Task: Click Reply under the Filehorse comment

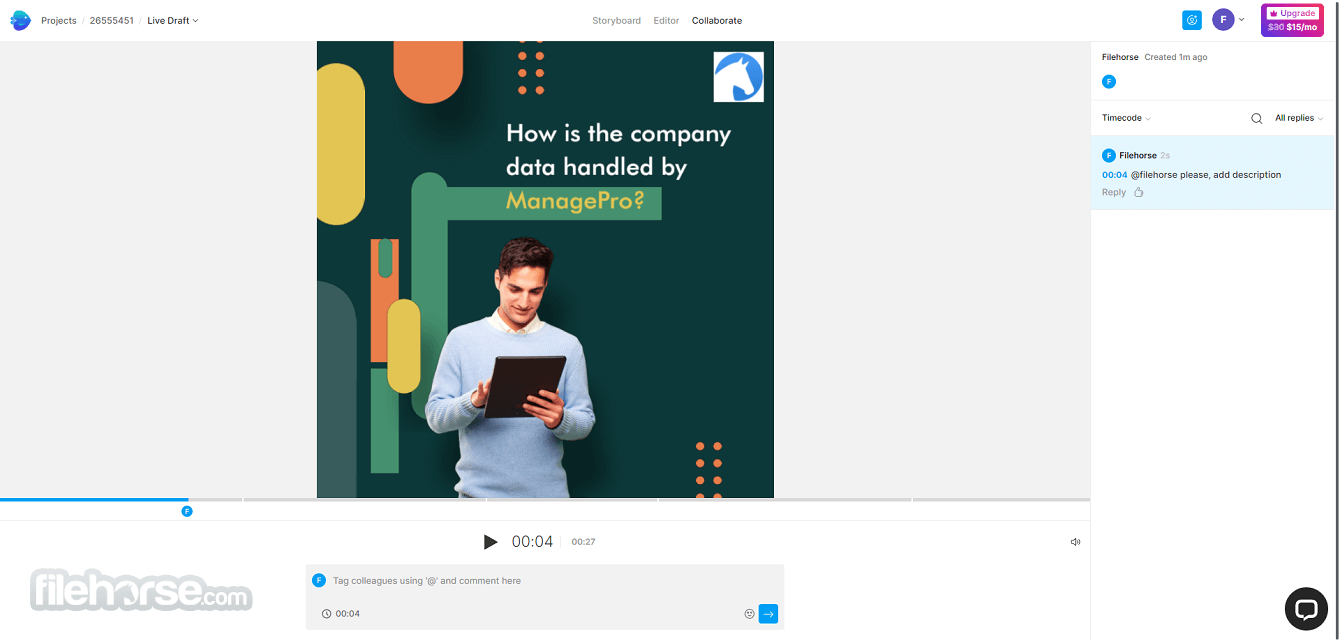Action: click(x=1114, y=192)
